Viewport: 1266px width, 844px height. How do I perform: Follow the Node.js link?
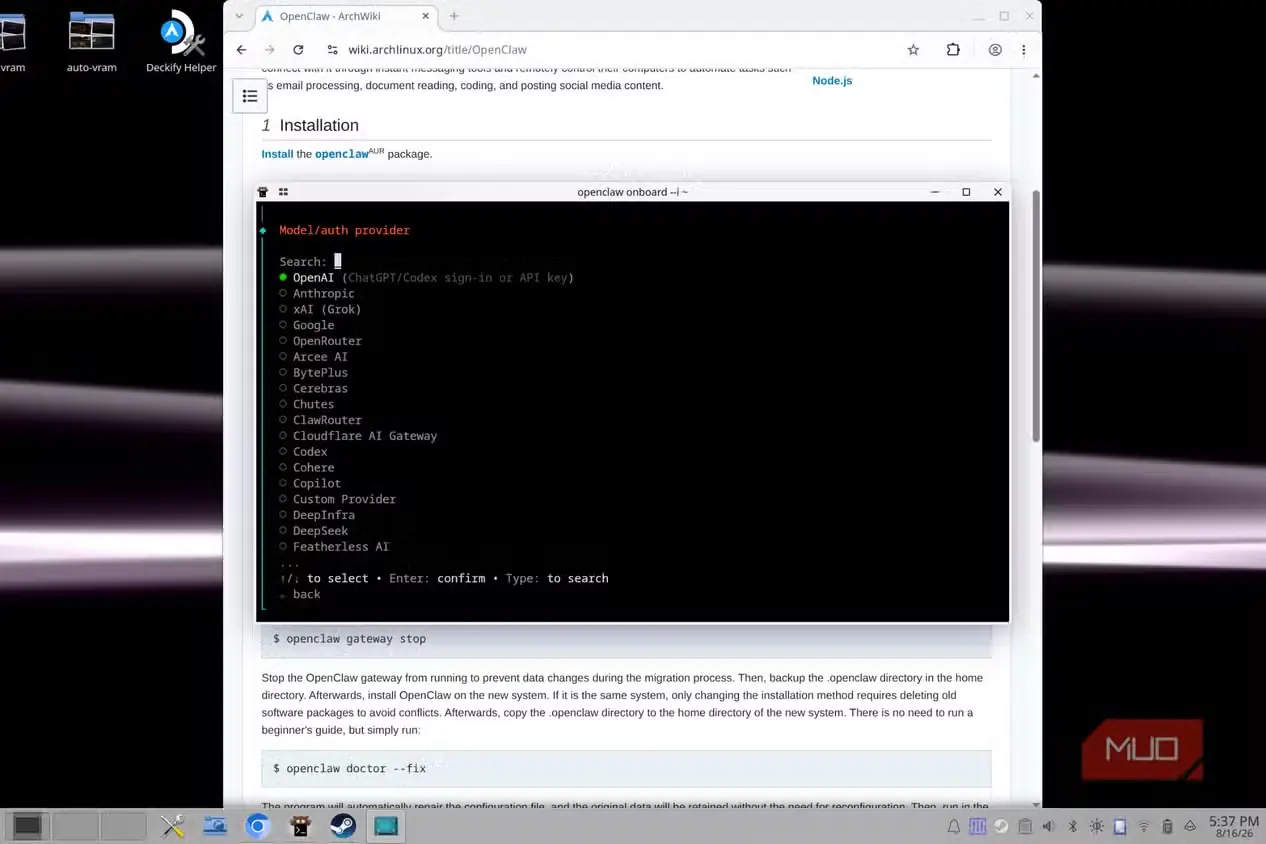pyautogui.click(x=832, y=80)
